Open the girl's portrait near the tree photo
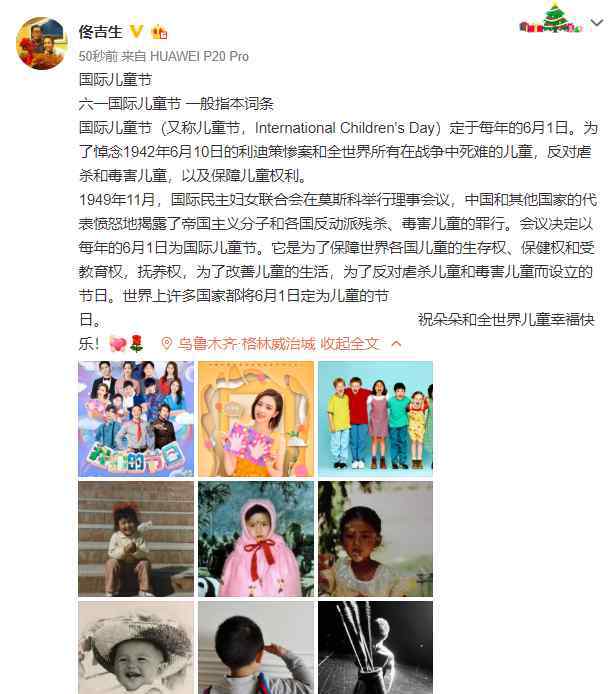The image size is (613, 694). click(x=375, y=539)
